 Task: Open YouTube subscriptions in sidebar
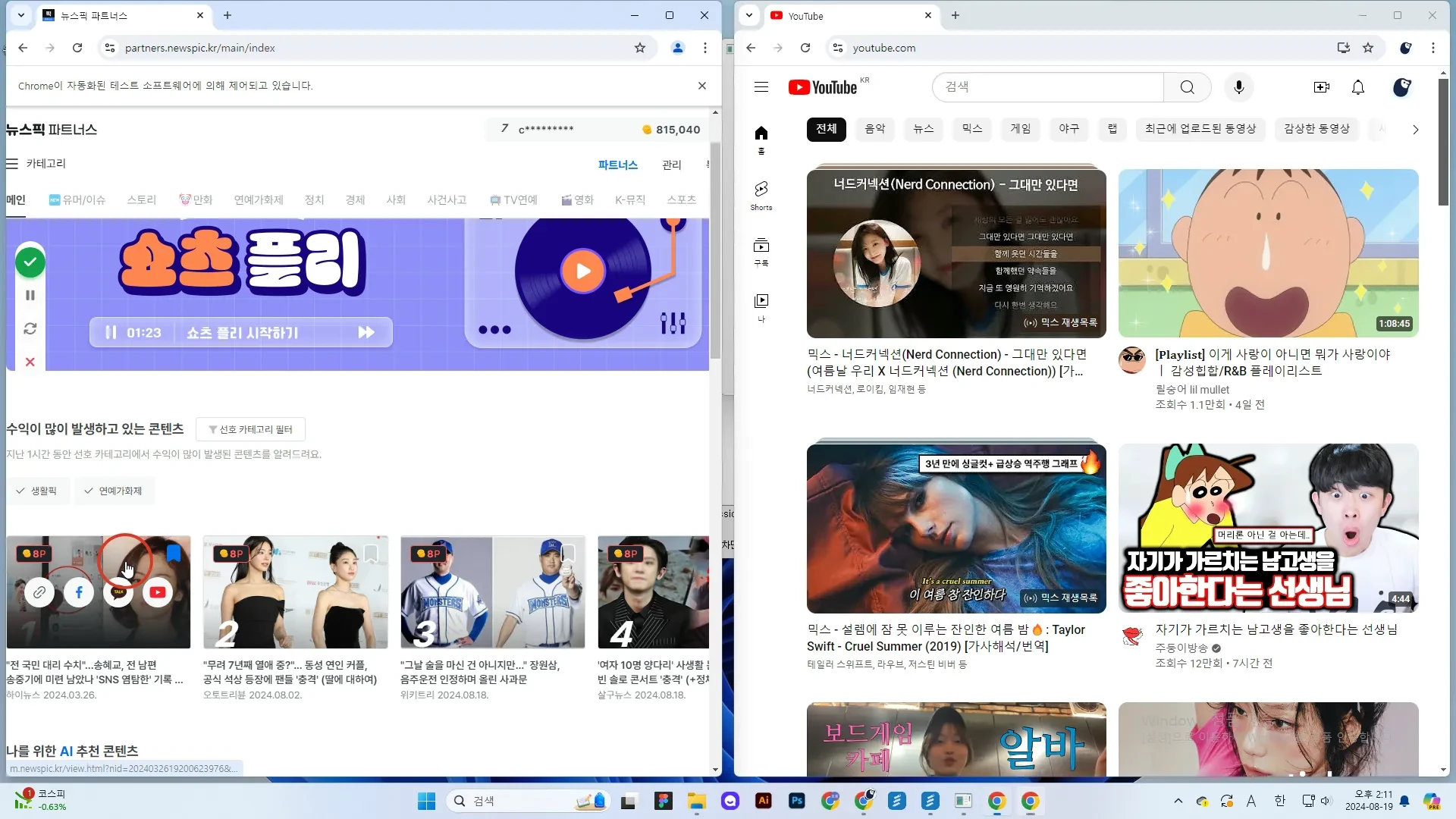(x=761, y=253)
